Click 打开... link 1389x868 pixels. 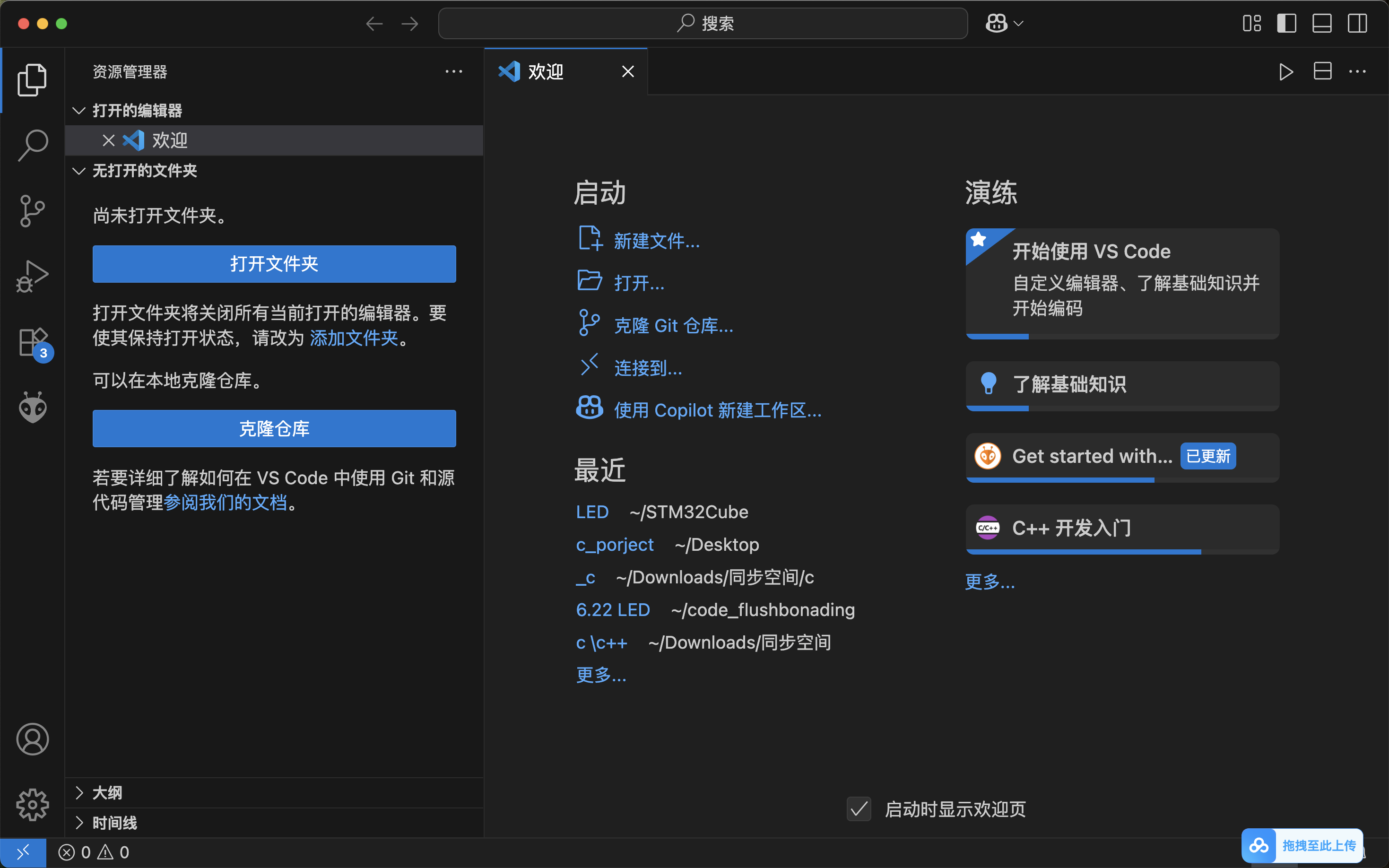[x=639, y=283]
